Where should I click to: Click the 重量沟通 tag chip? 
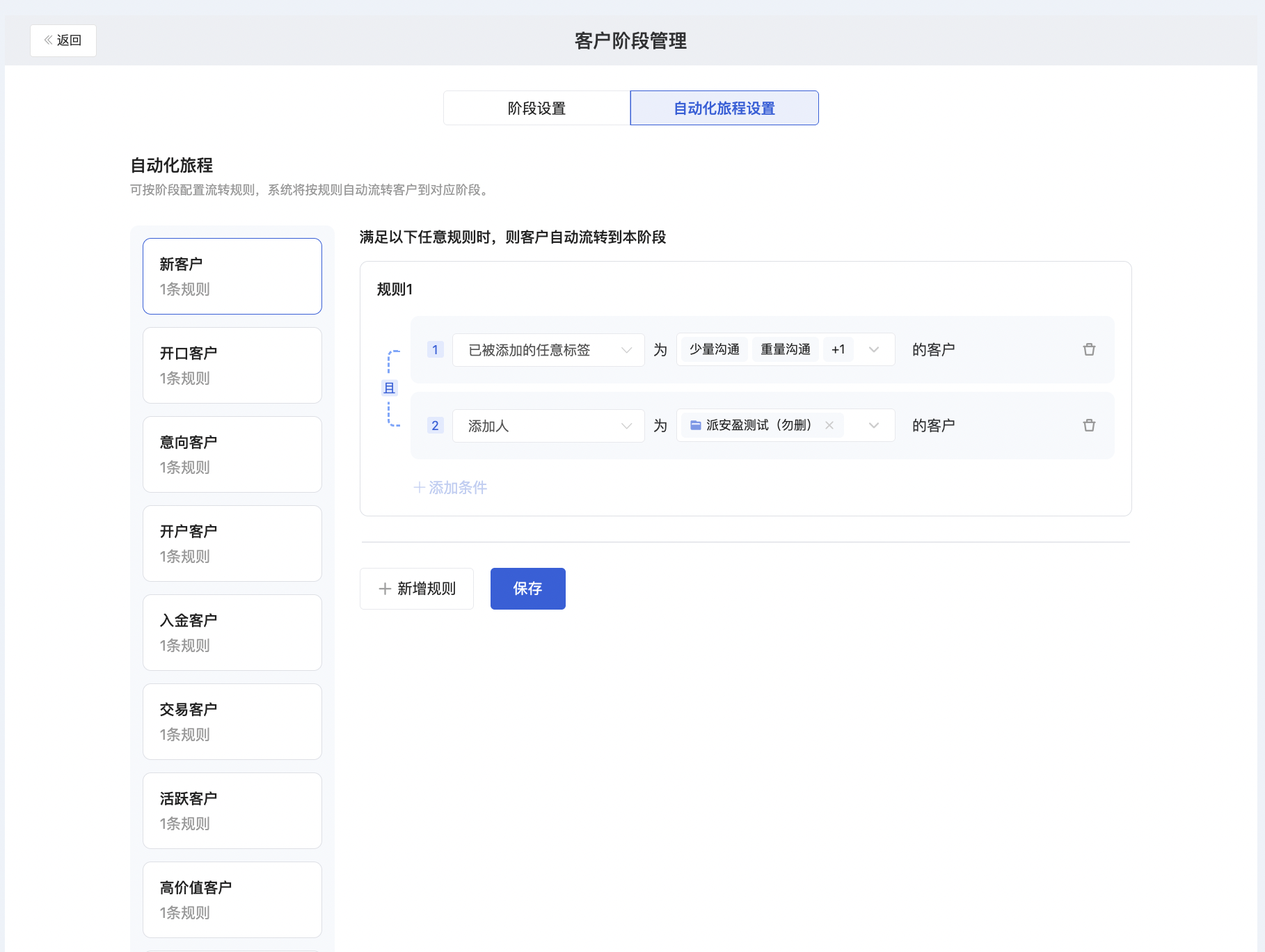(x=786, y=349)
